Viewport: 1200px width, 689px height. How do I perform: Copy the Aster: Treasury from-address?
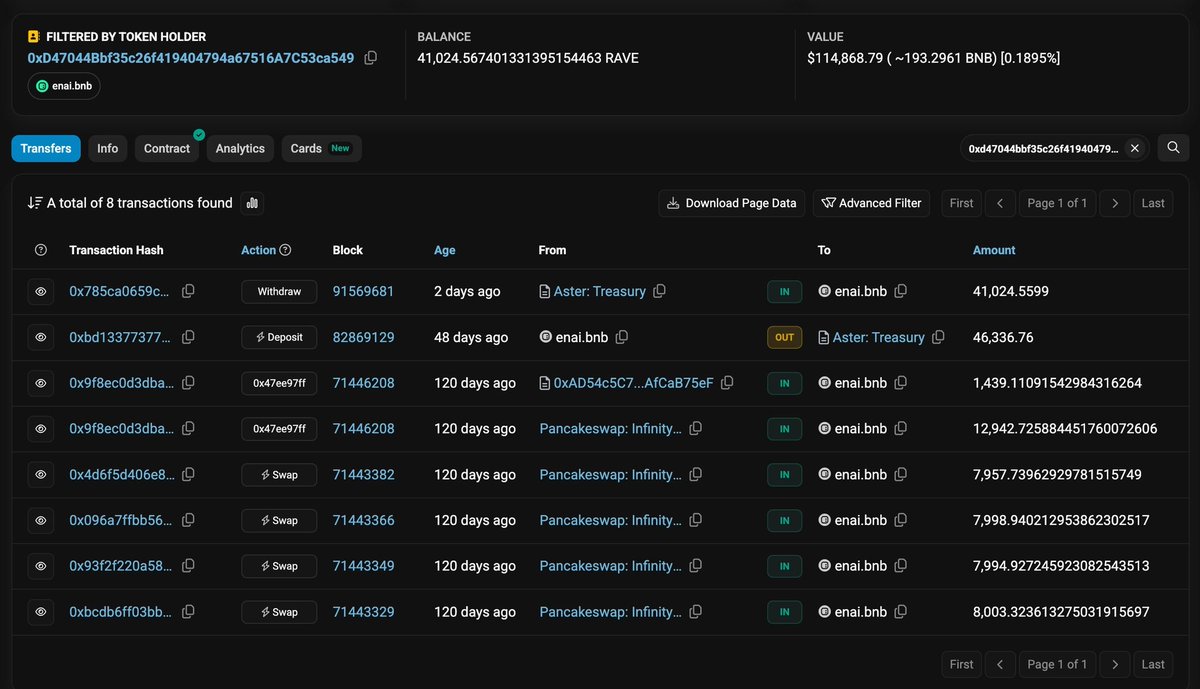[x=660, y=291]
